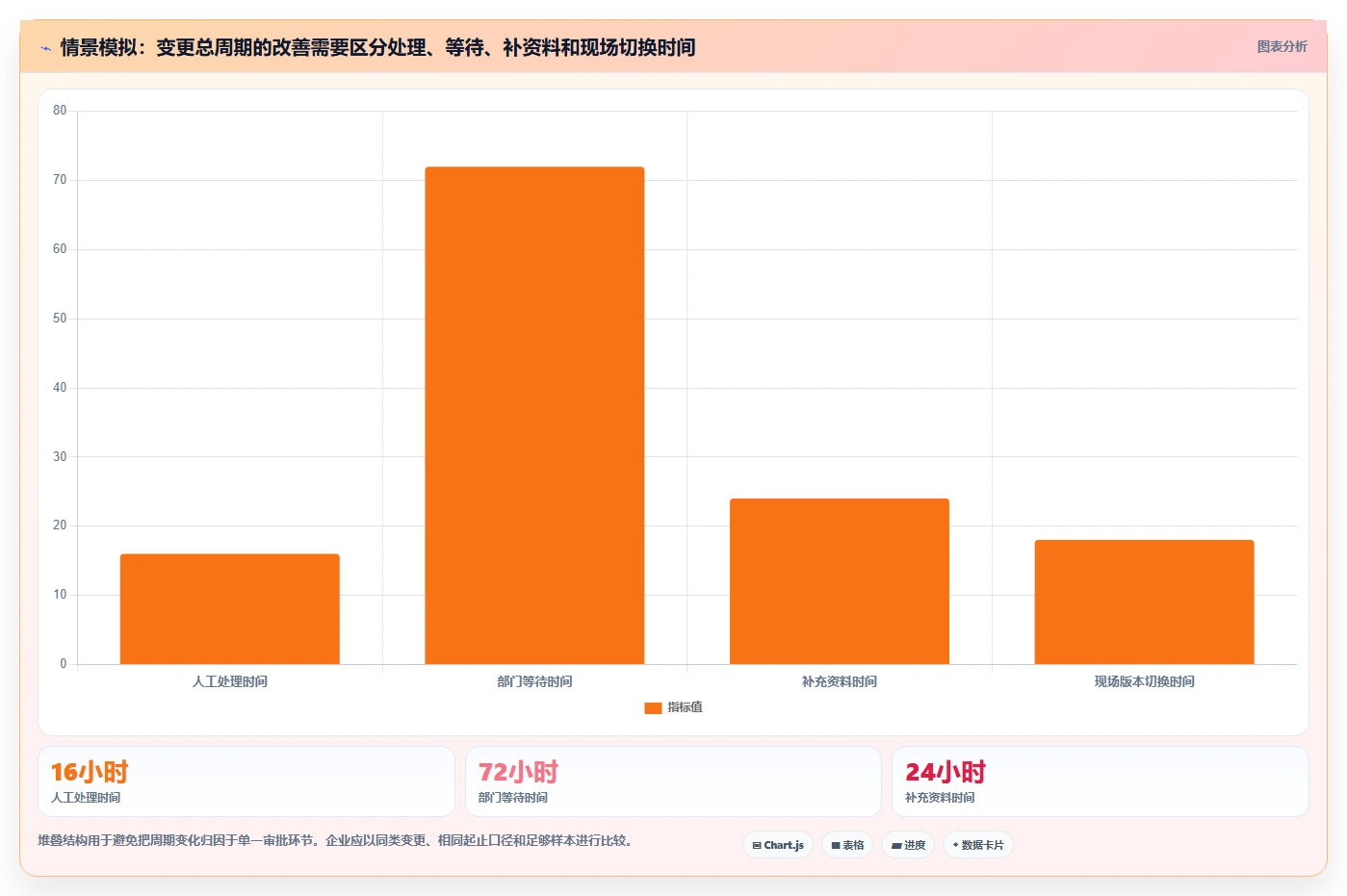Click the diamond icon in 数据卡片 tag

coord(955,845)
